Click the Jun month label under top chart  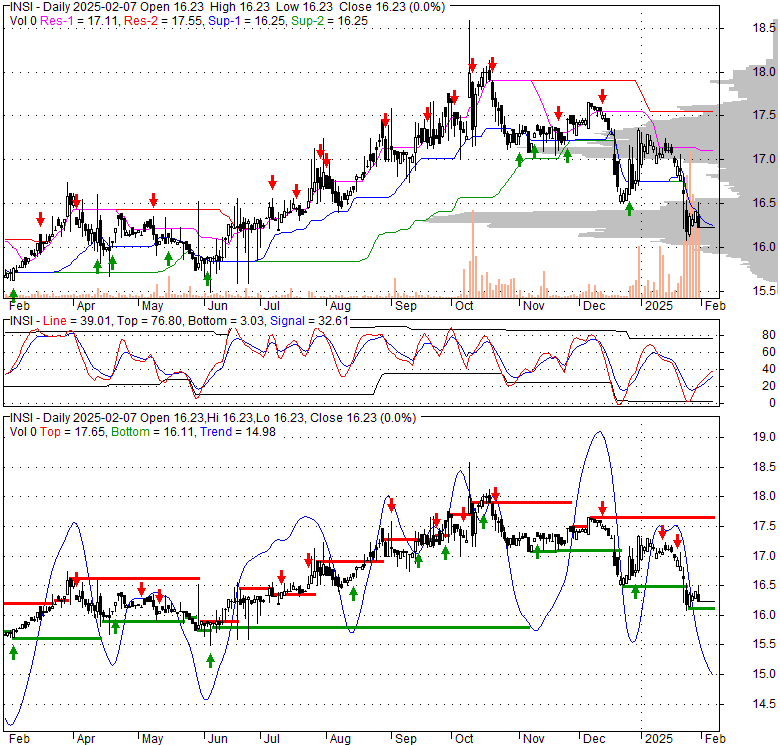coord(217,306)
